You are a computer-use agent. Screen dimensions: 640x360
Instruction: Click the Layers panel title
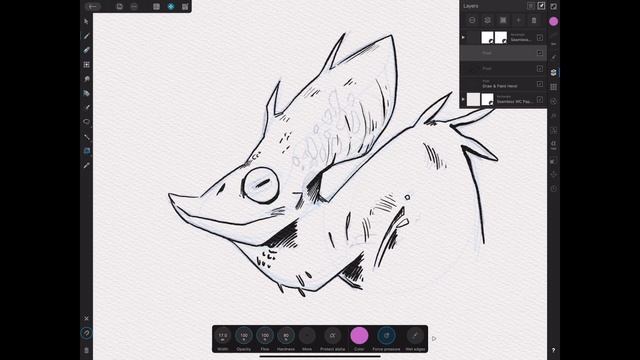pyautogui.click(x=471, y=6)
